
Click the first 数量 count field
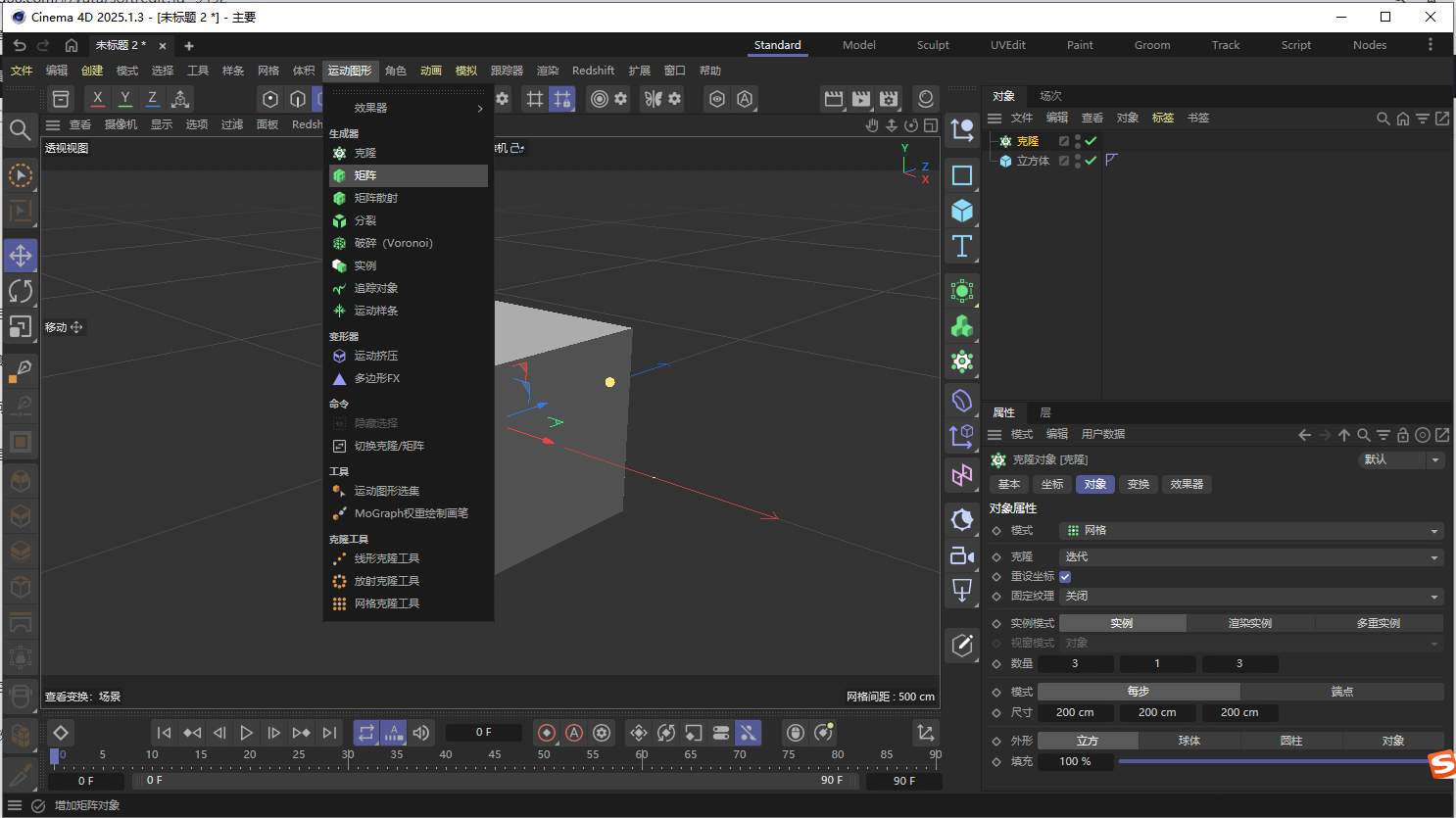tap(1075, 663)
